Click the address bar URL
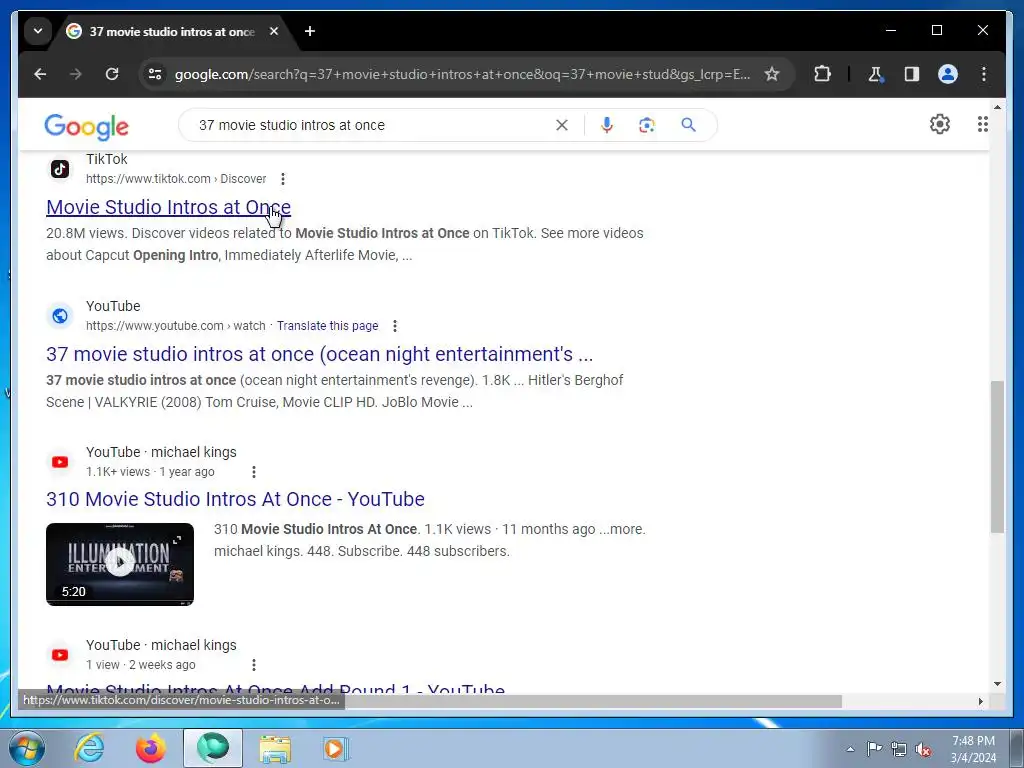The height and width of the screenshot is (768, 1024). coord(462,74)
